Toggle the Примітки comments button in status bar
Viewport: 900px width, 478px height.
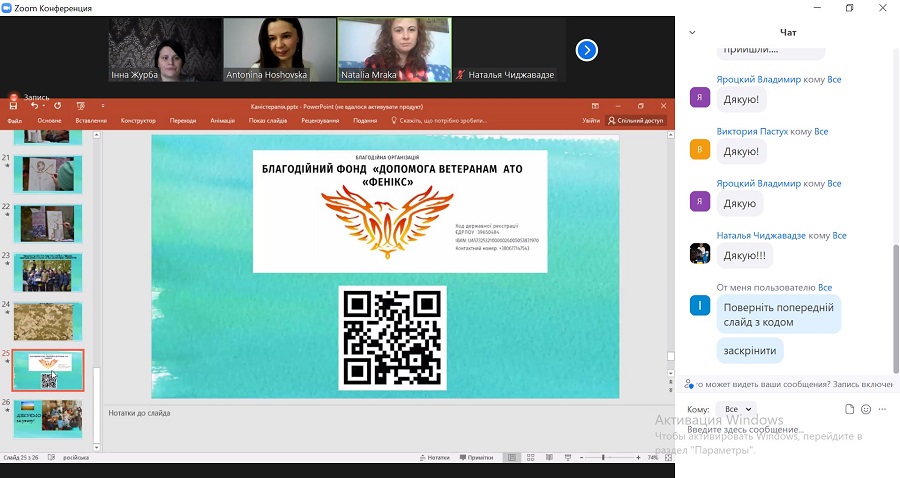point(476,457)
